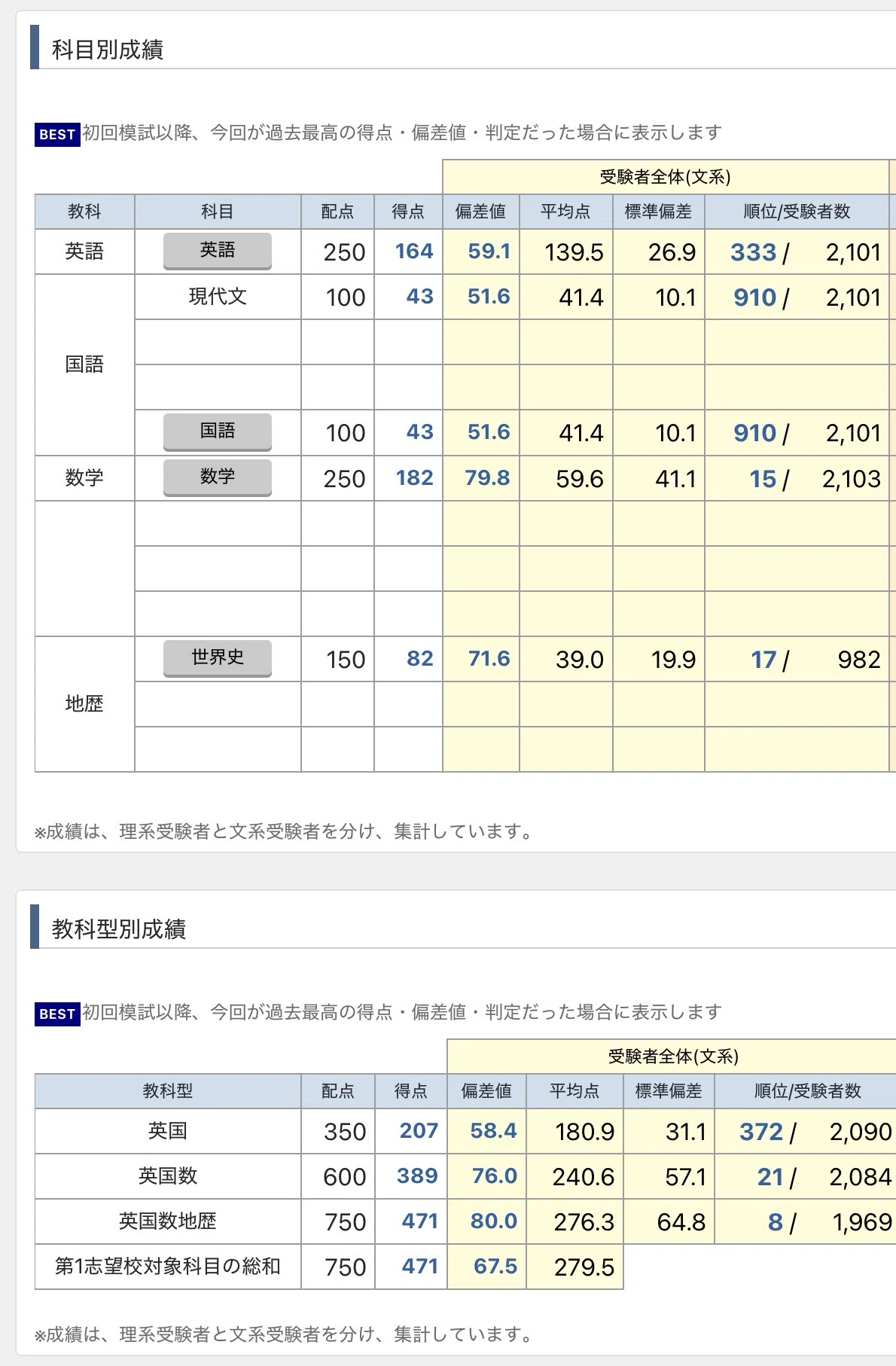Click the 科目別成績 section heading
This screenshot has height=1366, width=896.
(x=108, y=50)
